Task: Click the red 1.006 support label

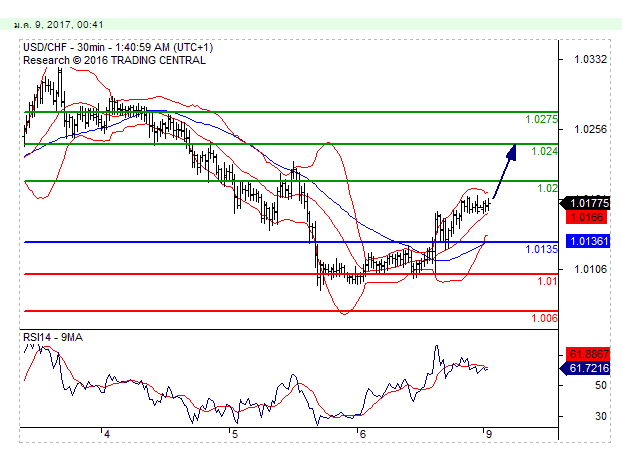Action: click(544, 318)
